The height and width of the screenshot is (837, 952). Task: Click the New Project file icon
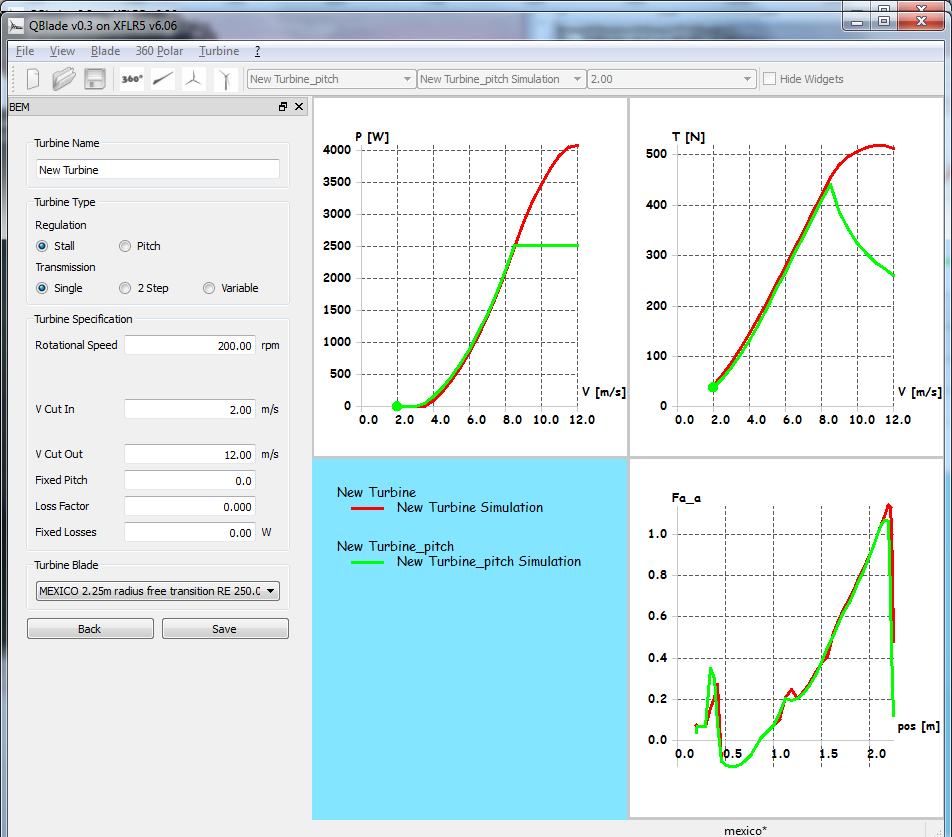tap(33, 79)
